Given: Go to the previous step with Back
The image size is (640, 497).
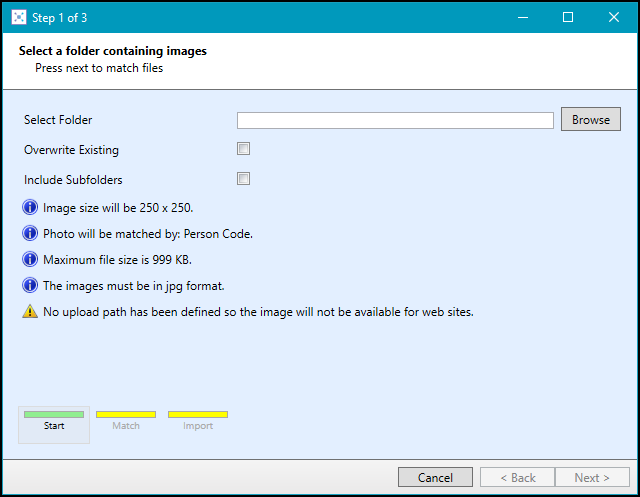Looking at the screenshot, I should (518, 477).
